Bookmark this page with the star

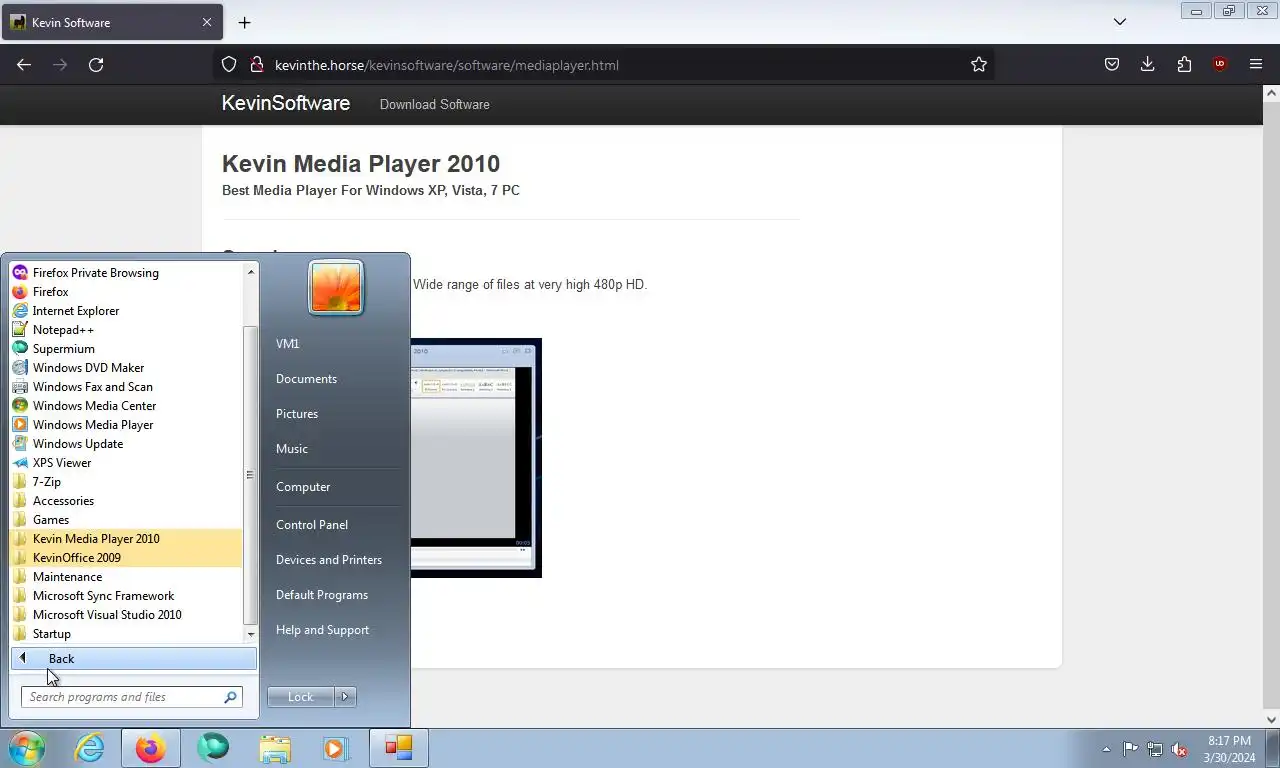point(979,64)
